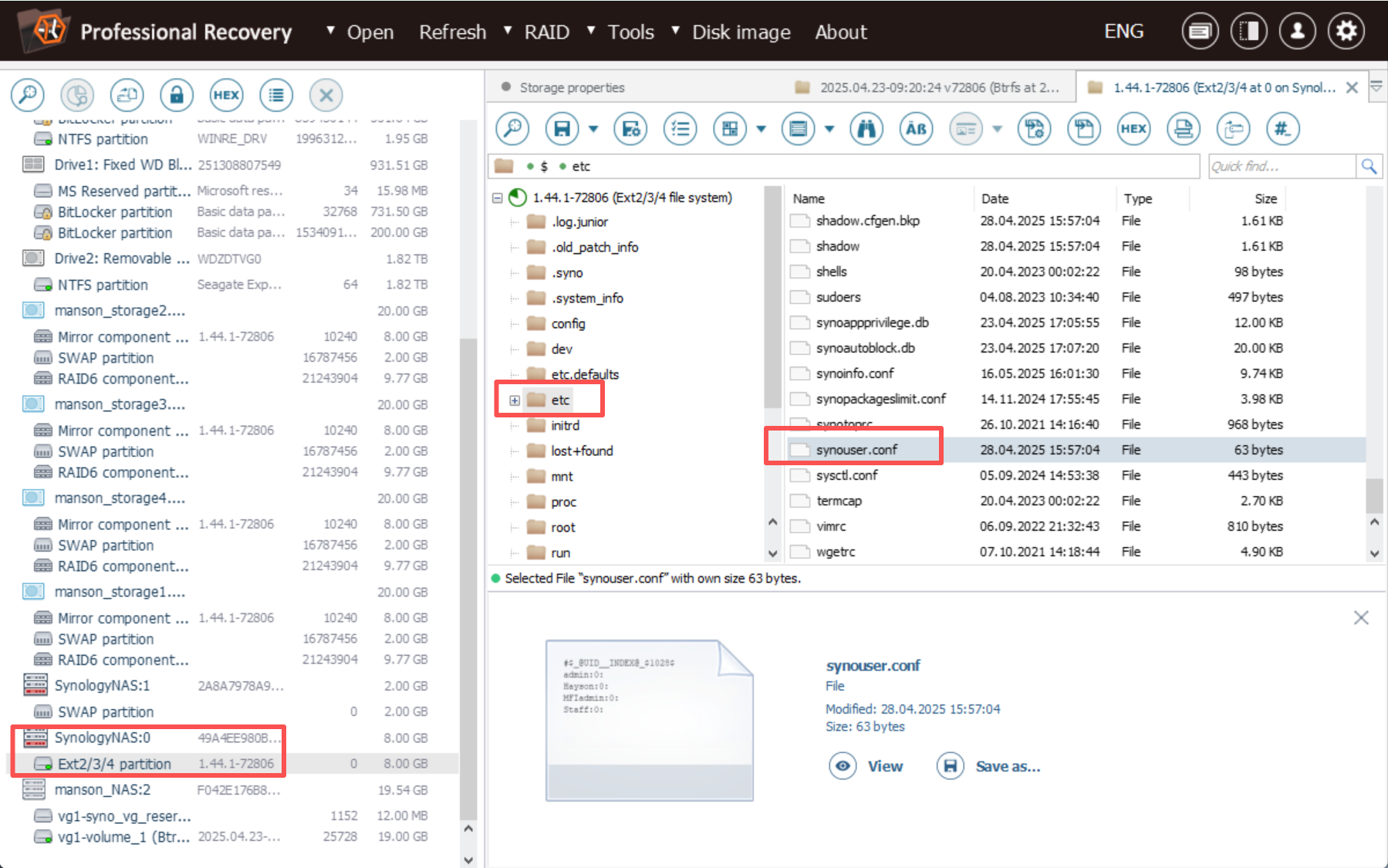This screenshot has width=1388, height=868.
Task: Click the storage scan magnifier icon in left toolbar
Action: 28,95
